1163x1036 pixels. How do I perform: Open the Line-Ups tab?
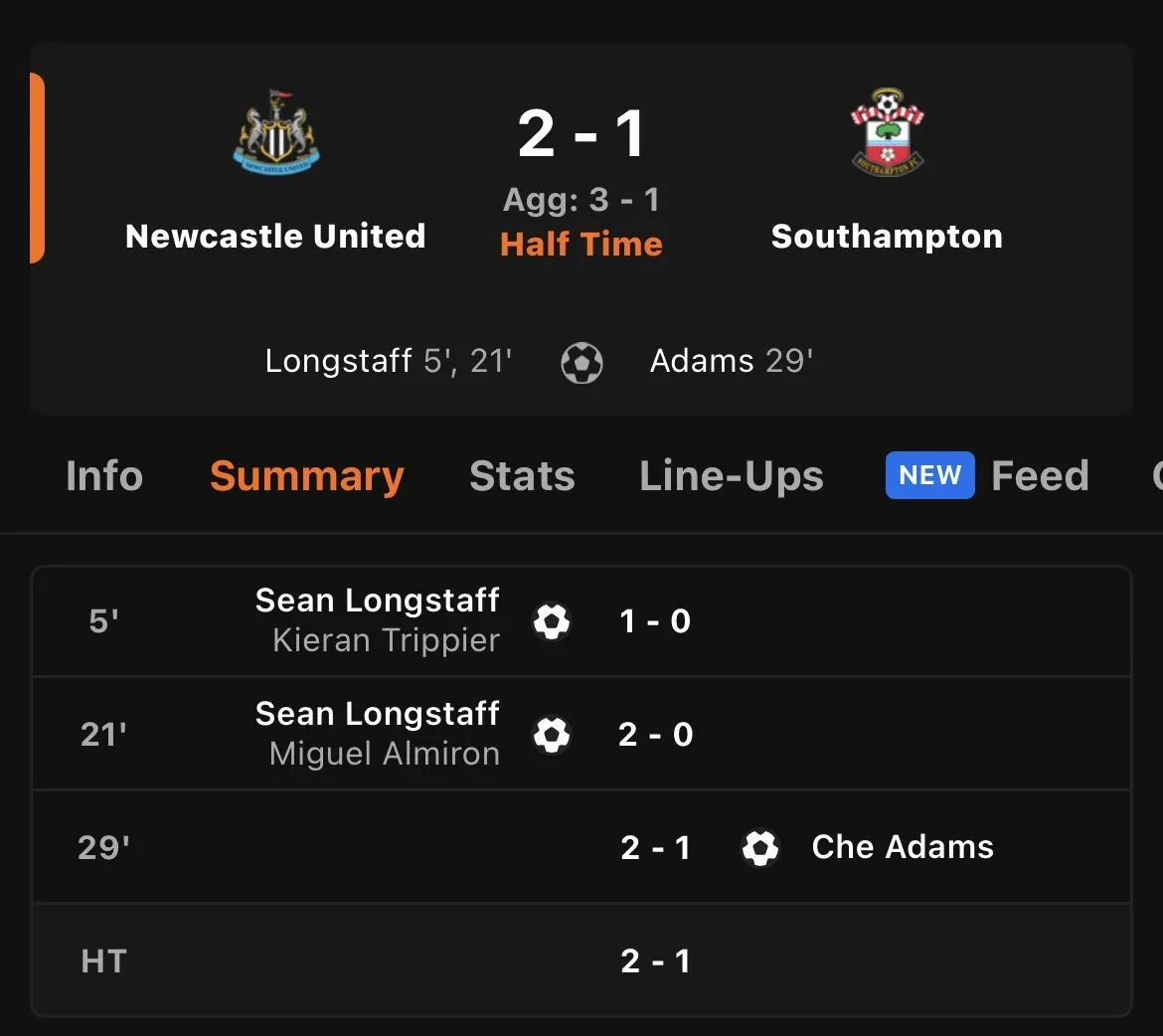click(732, 476)
